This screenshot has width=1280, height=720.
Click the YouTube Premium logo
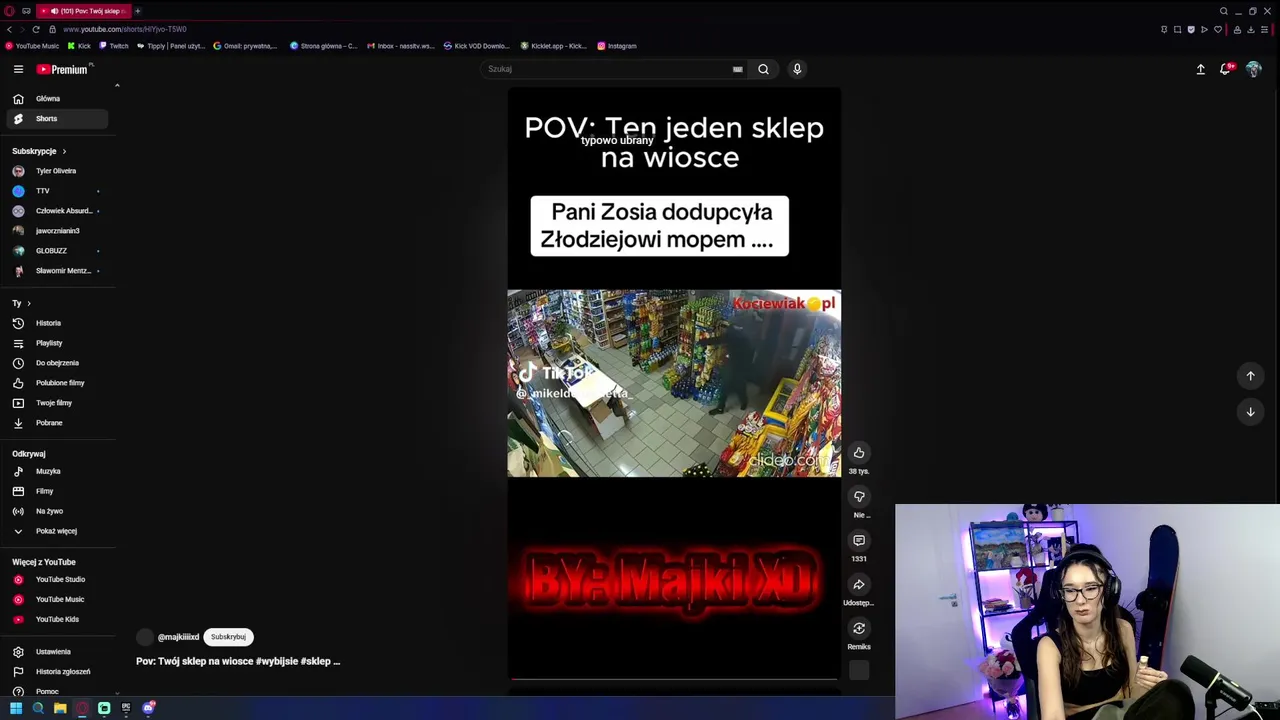(x=63, y=69)
